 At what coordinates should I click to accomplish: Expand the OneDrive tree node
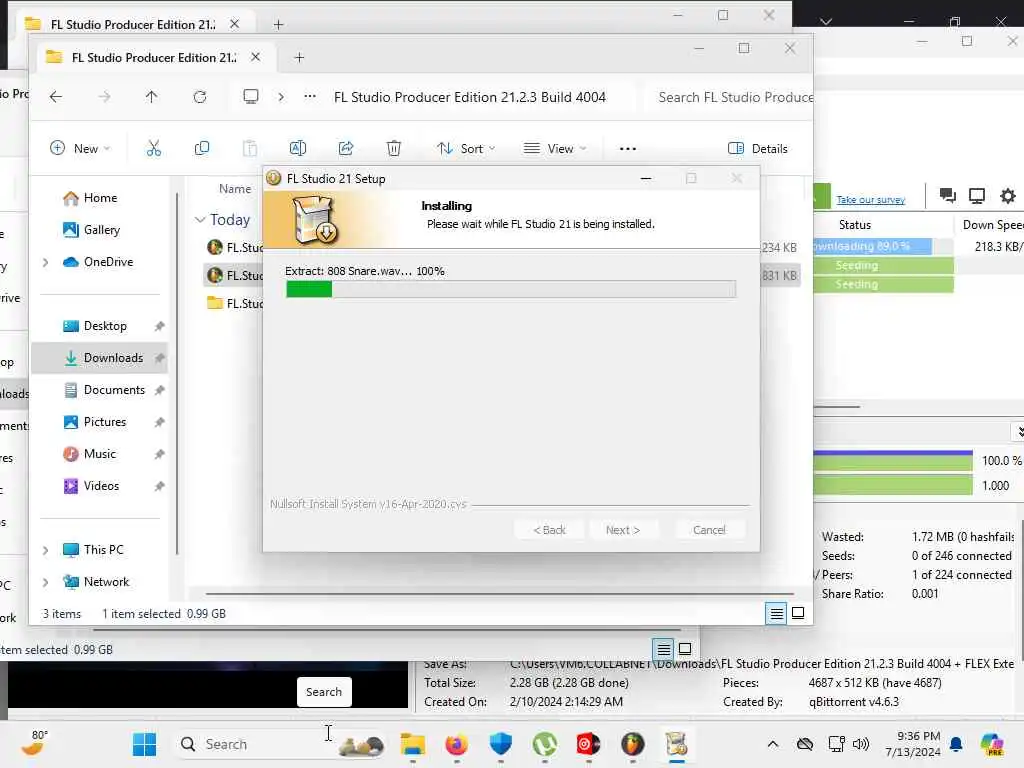point(46,262)
